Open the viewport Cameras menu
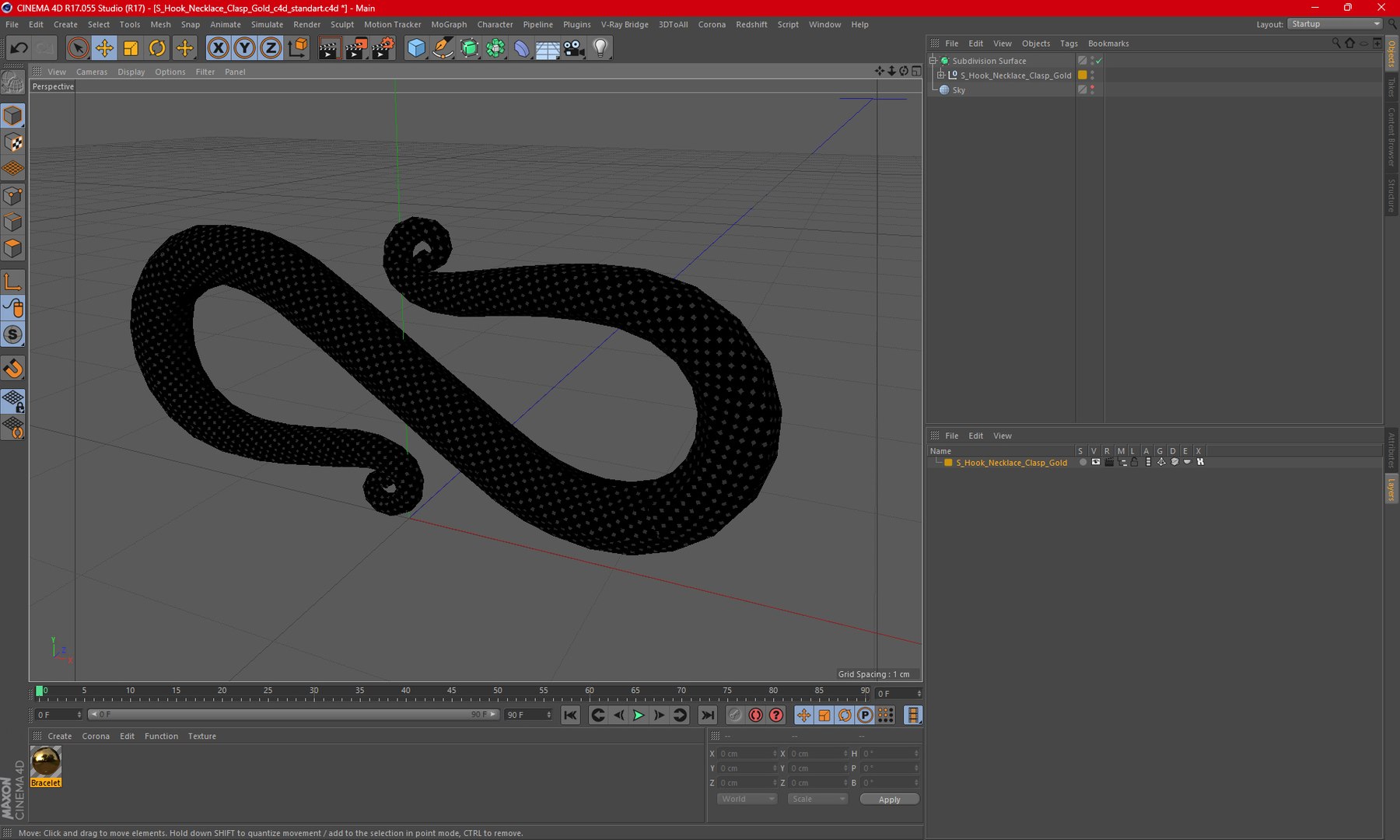1400x840 pixels. (92, 72)
